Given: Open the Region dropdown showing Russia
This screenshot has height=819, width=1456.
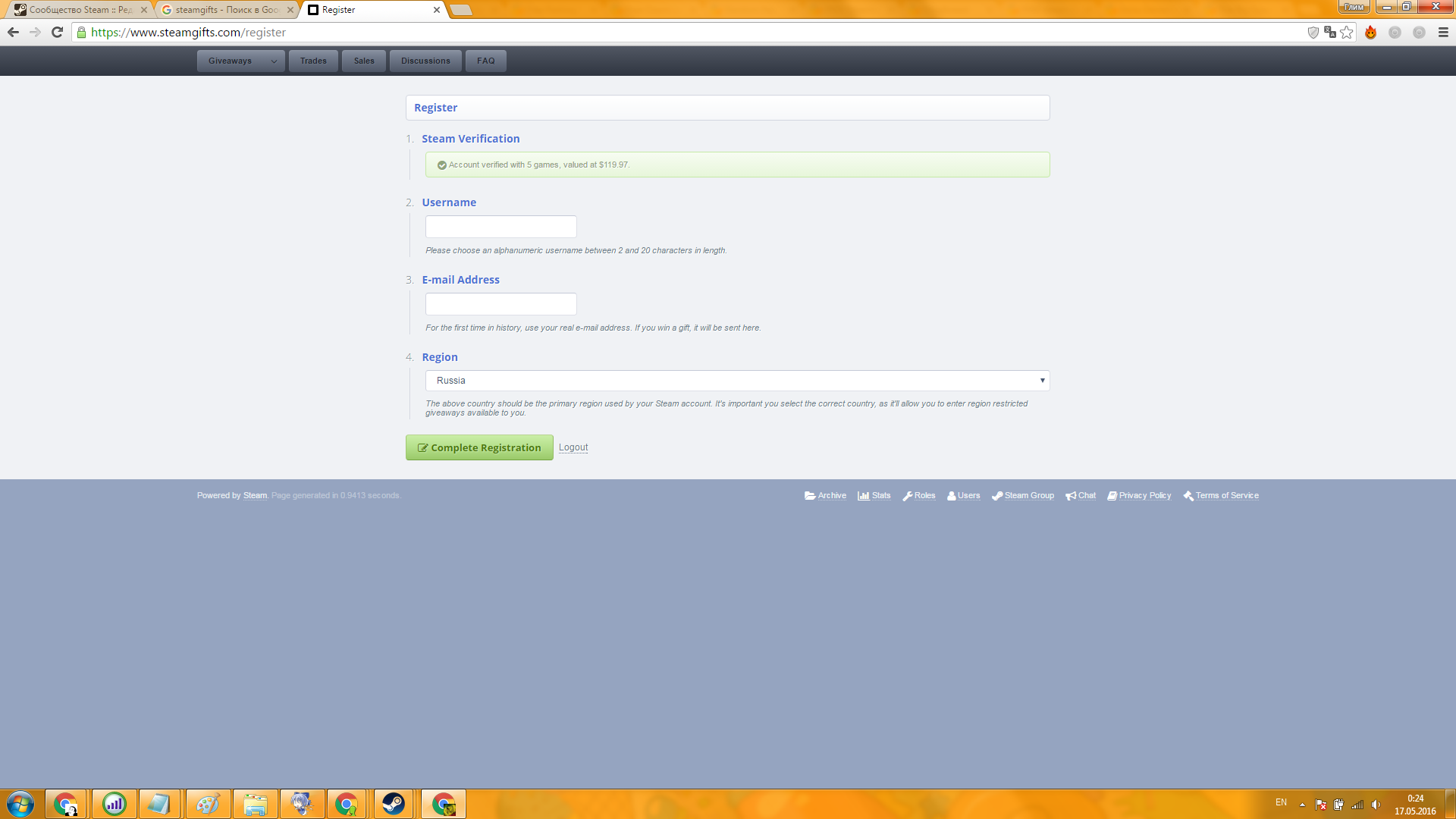Looking at the screenshot, I should point(737,381).
